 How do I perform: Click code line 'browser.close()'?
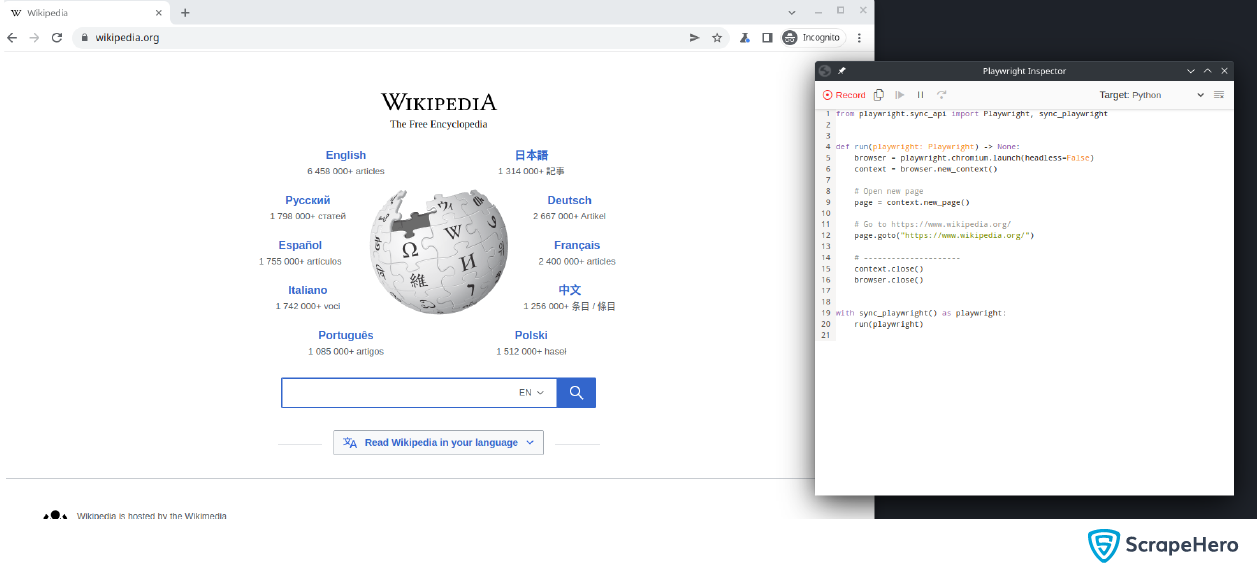889,280
